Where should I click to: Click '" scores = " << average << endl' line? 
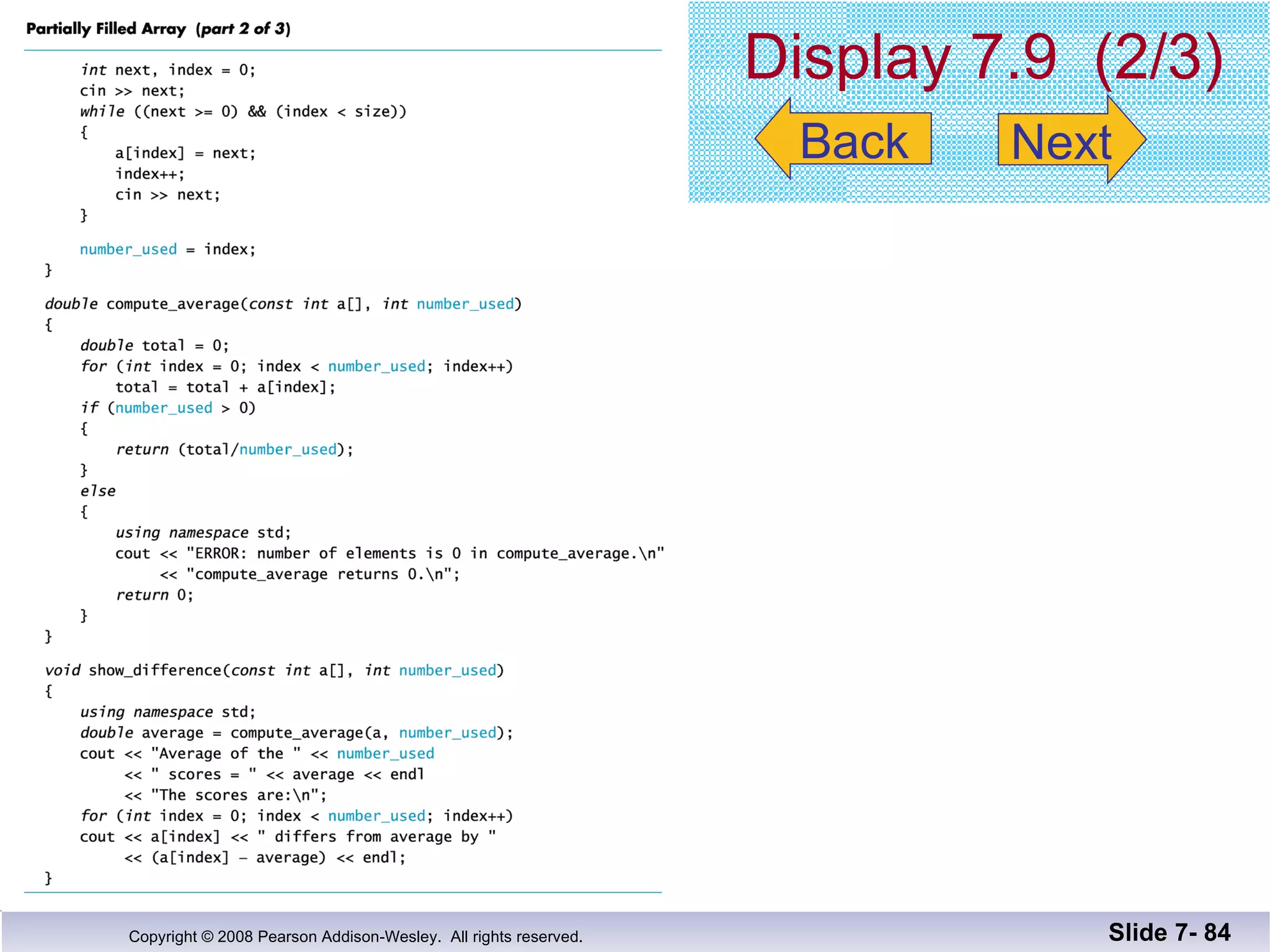(x=274, y=775)
